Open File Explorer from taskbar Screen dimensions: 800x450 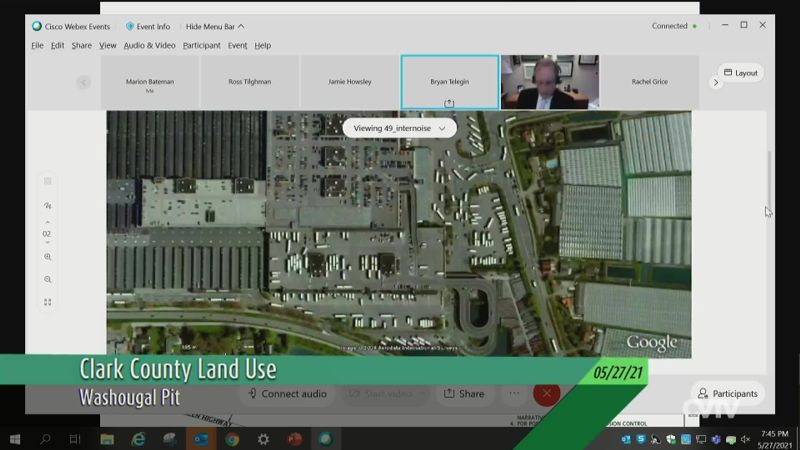tap(107, 439)
